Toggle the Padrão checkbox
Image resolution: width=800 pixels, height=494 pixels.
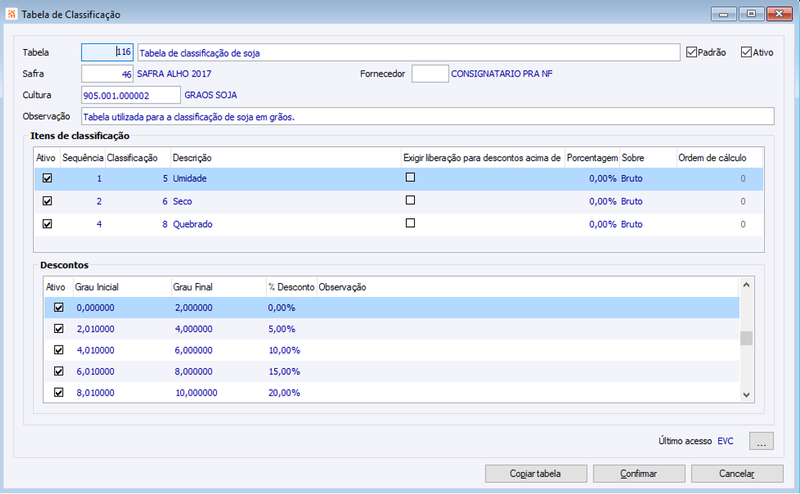[x=691, y=52]
